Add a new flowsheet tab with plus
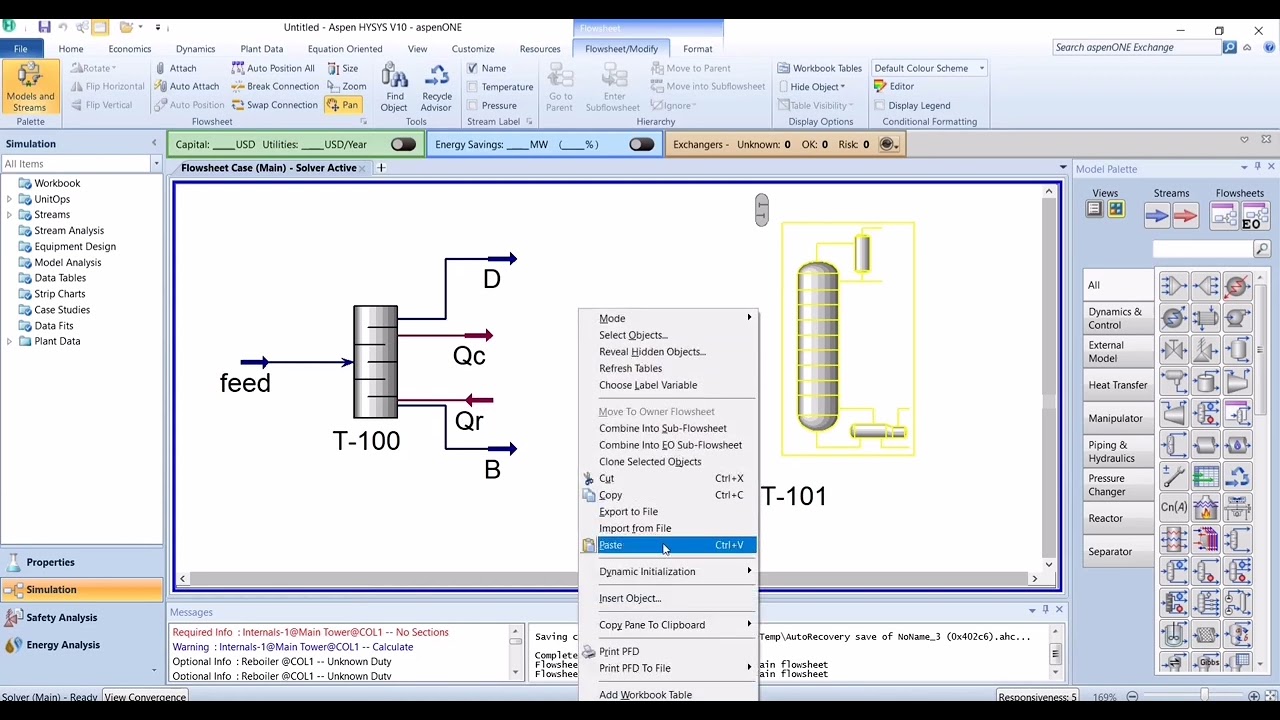The height and width of the screenshot is (720, 1280). 380,168
